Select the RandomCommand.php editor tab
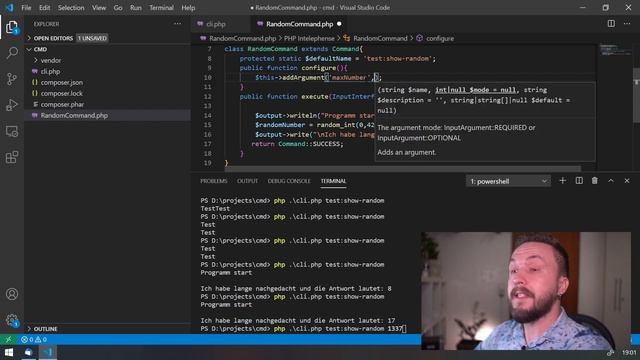Viewport: 640px width, 360px height. click(299, 24)
